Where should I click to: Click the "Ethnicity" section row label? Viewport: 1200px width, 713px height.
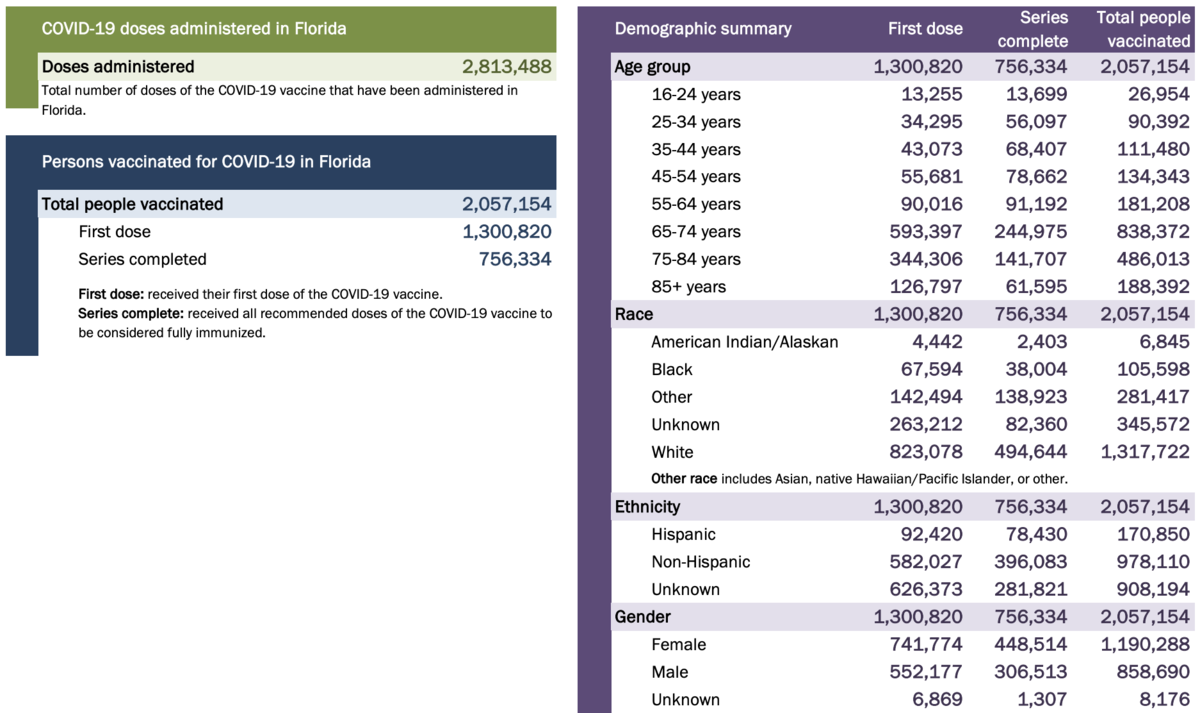(647, 507)
